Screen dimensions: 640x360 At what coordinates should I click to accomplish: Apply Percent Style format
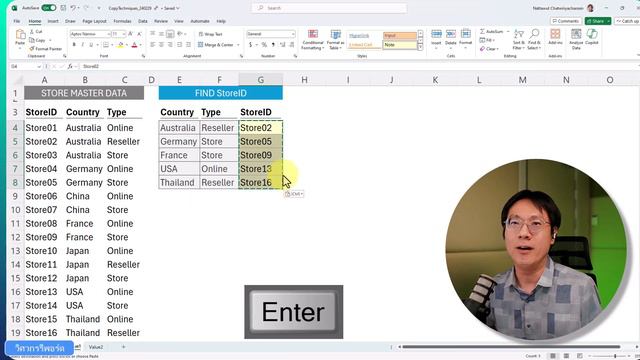pyautogui.click(x=264, y=45)
